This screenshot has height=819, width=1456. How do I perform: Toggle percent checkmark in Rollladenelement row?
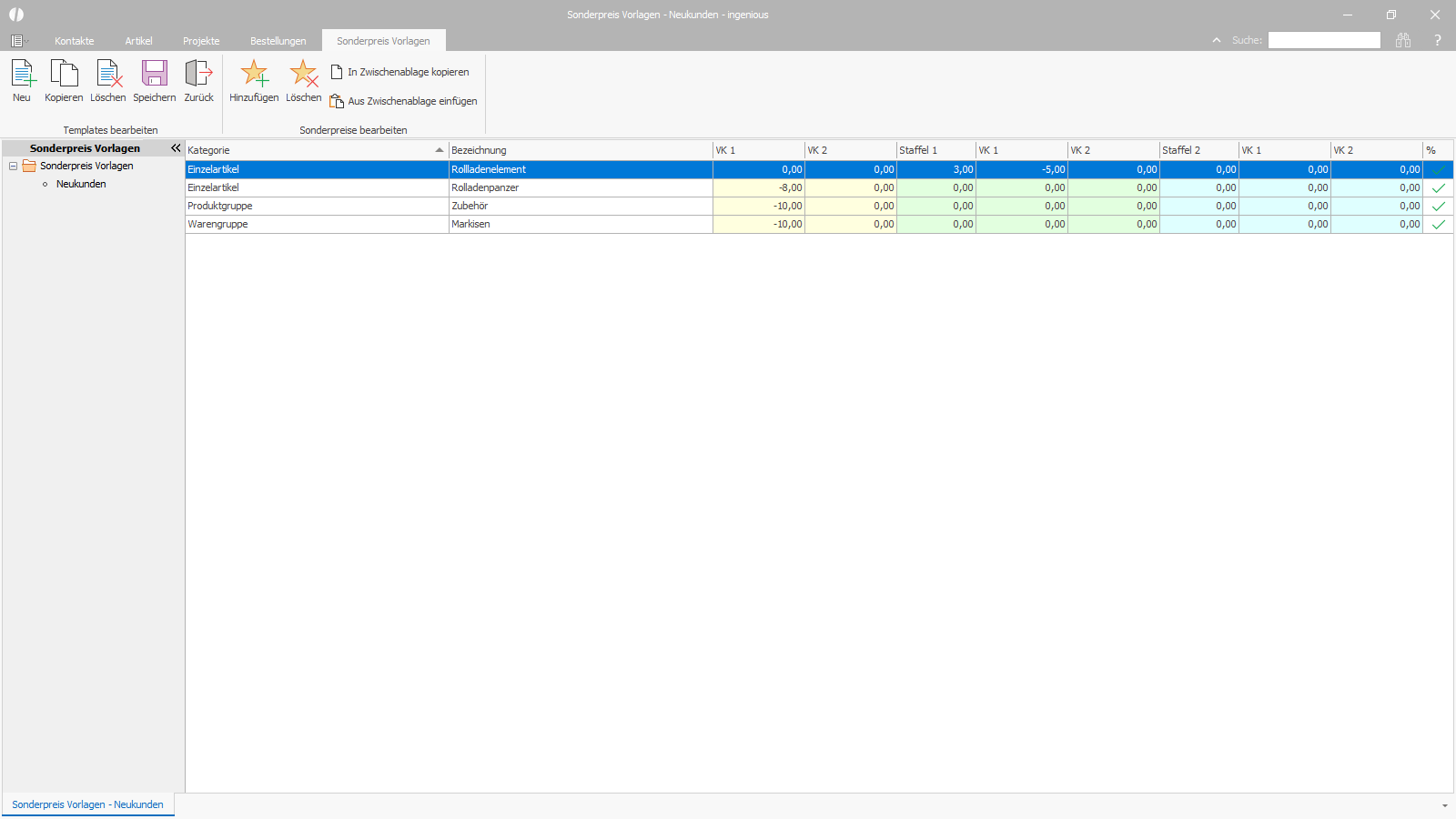pyautogui.click(x=1439, y=169)
